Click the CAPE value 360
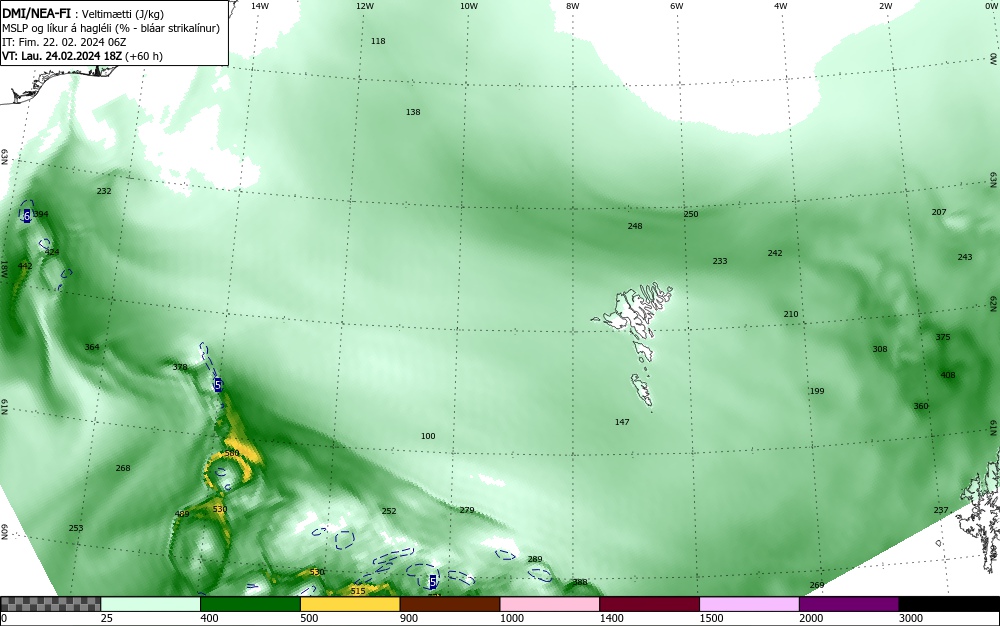The height and width of the screenshot is (626, 1000). 920,406
